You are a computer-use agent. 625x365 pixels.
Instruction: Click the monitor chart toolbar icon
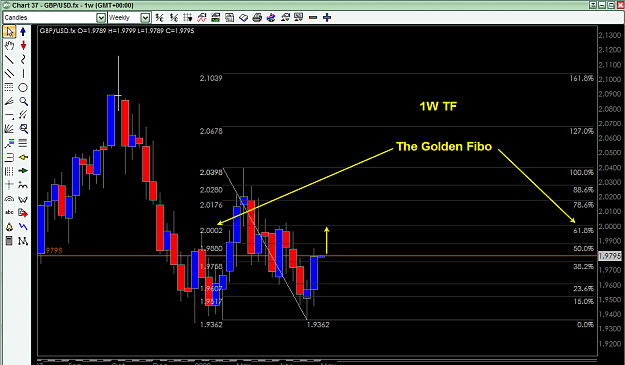click(299, 18)
